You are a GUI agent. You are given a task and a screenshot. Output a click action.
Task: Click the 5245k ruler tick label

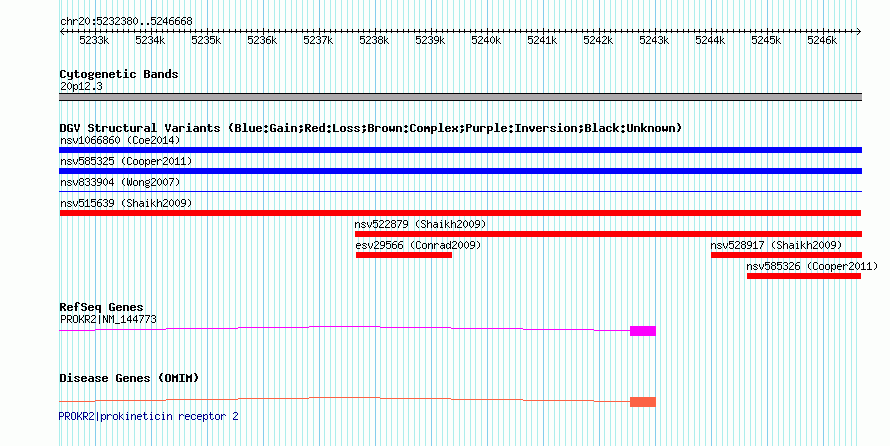click(766, 40)
